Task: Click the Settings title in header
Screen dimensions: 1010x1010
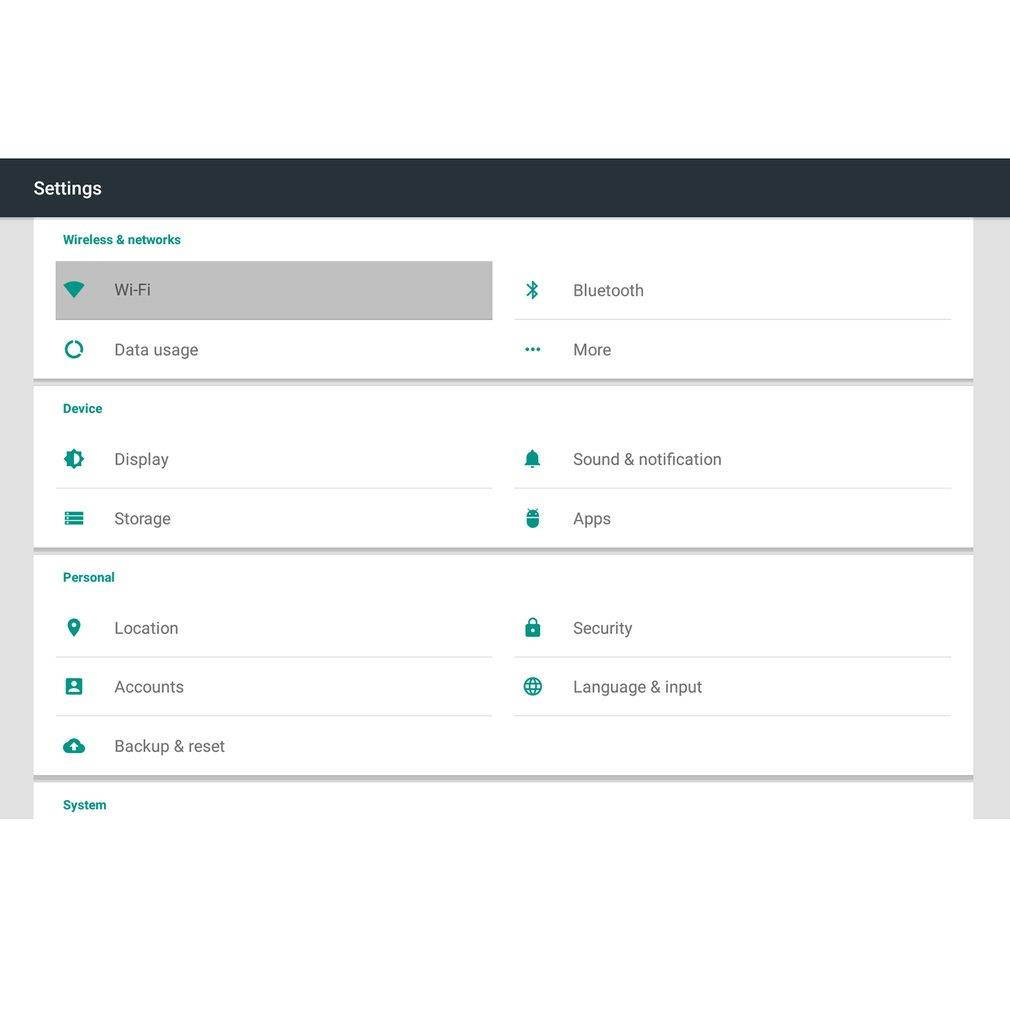Action: click(x=68, y=188)
